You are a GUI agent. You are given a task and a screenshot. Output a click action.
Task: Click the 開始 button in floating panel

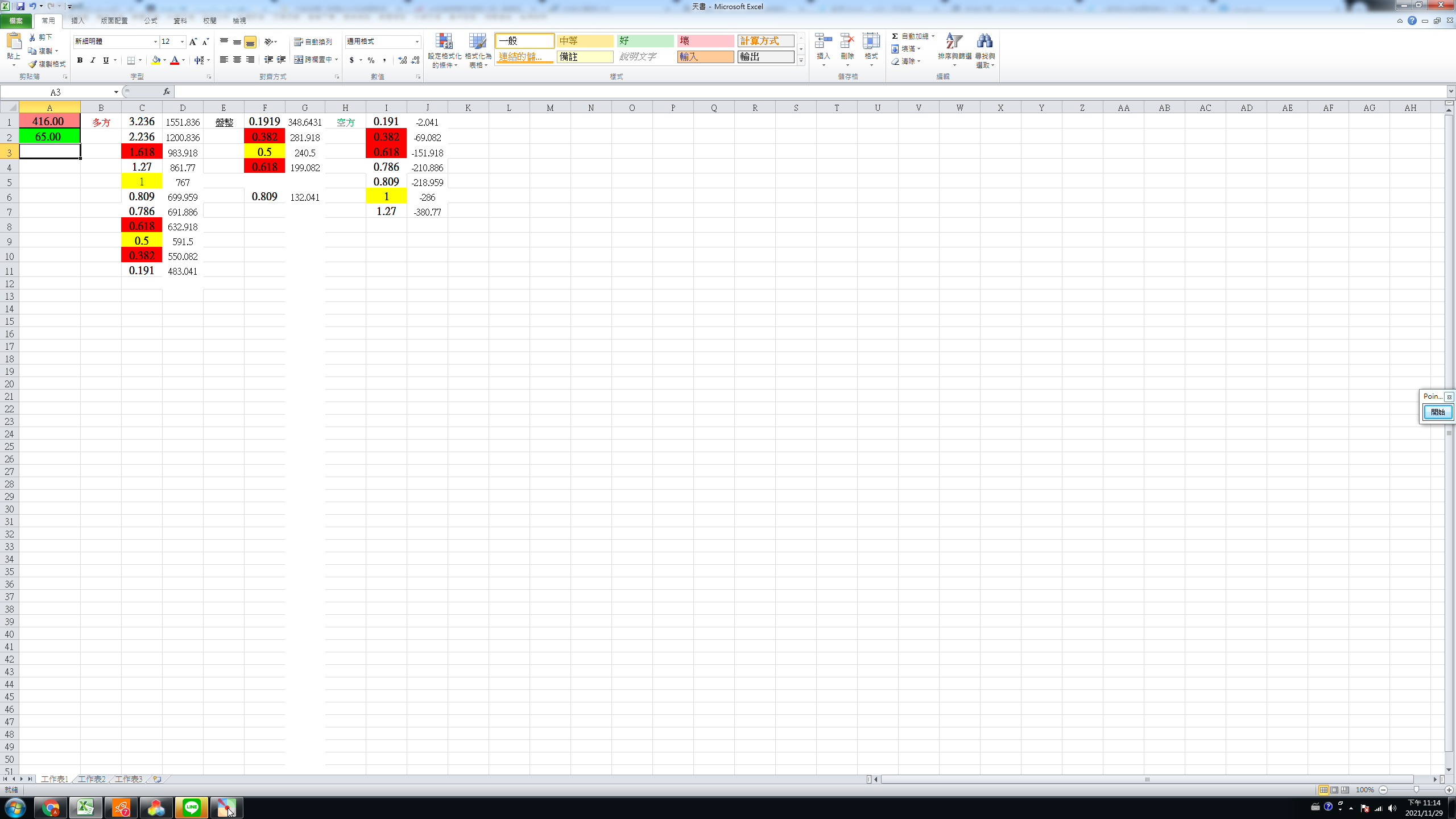(1437, 412)
